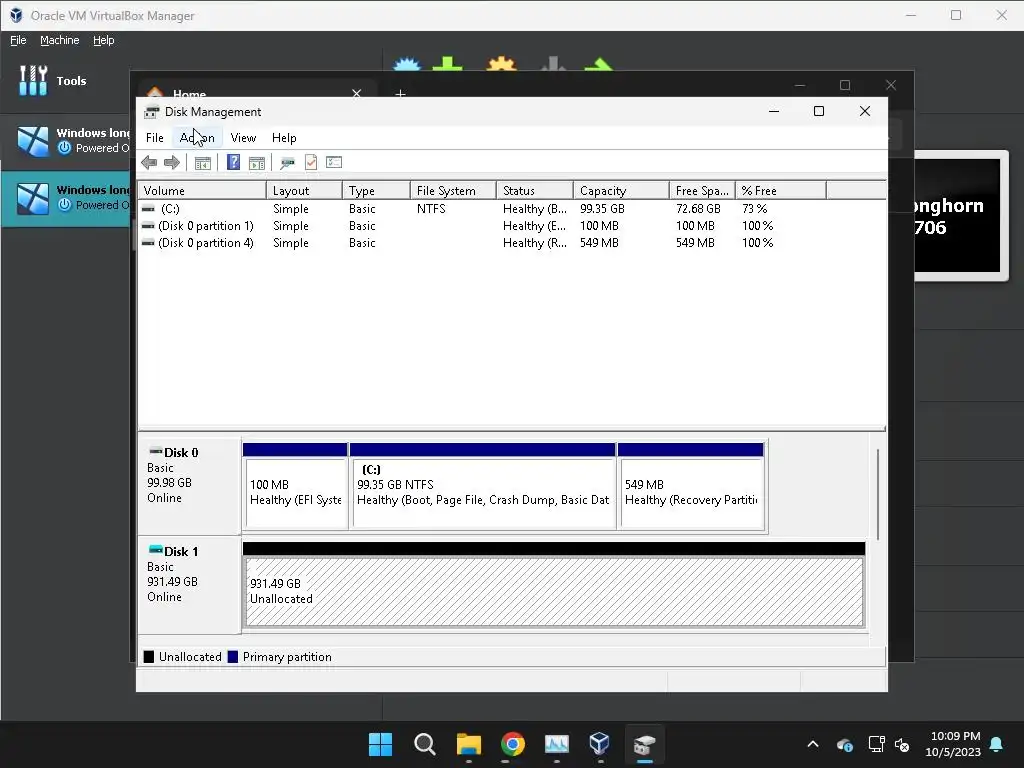Viewport: 1024px width, 768px height.
Task: Click the Properties checkmark page toolbar icon
Action: tap(311, 163)
